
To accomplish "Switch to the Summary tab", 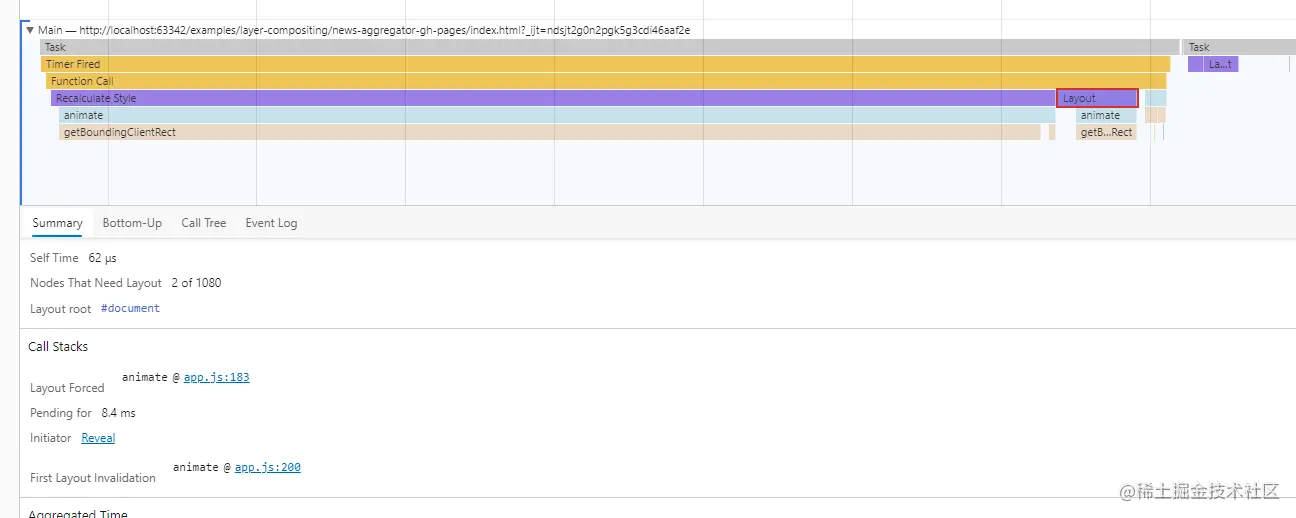I will coord(57,223).
